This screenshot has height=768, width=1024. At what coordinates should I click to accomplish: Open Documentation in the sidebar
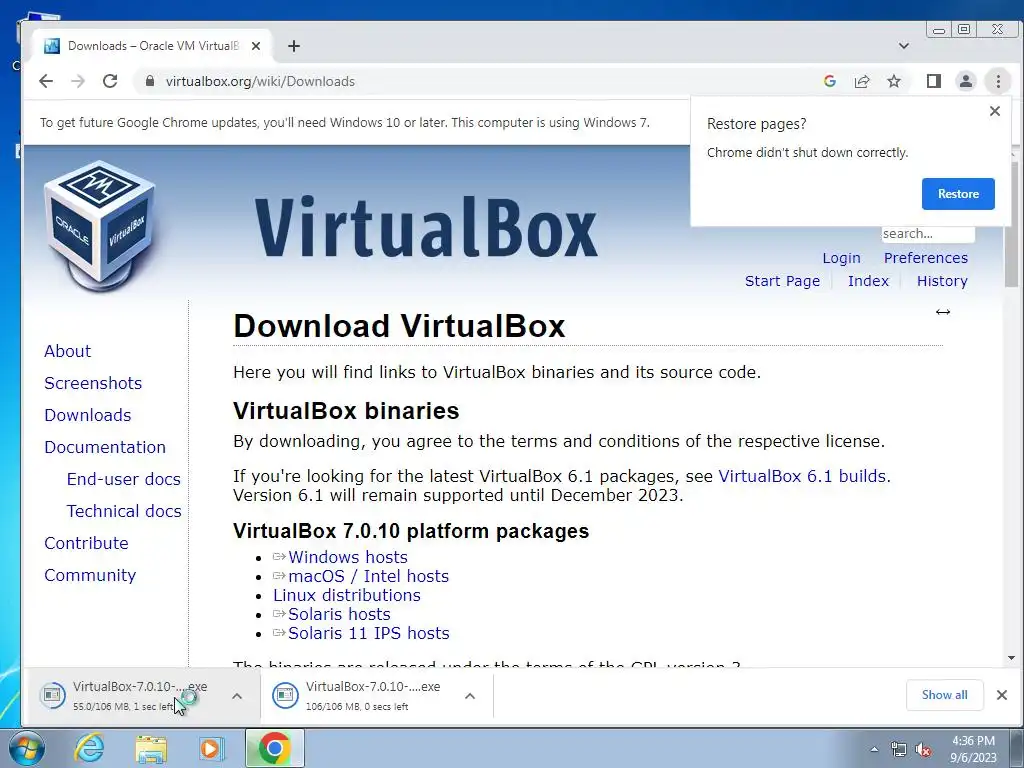[104, 447]
